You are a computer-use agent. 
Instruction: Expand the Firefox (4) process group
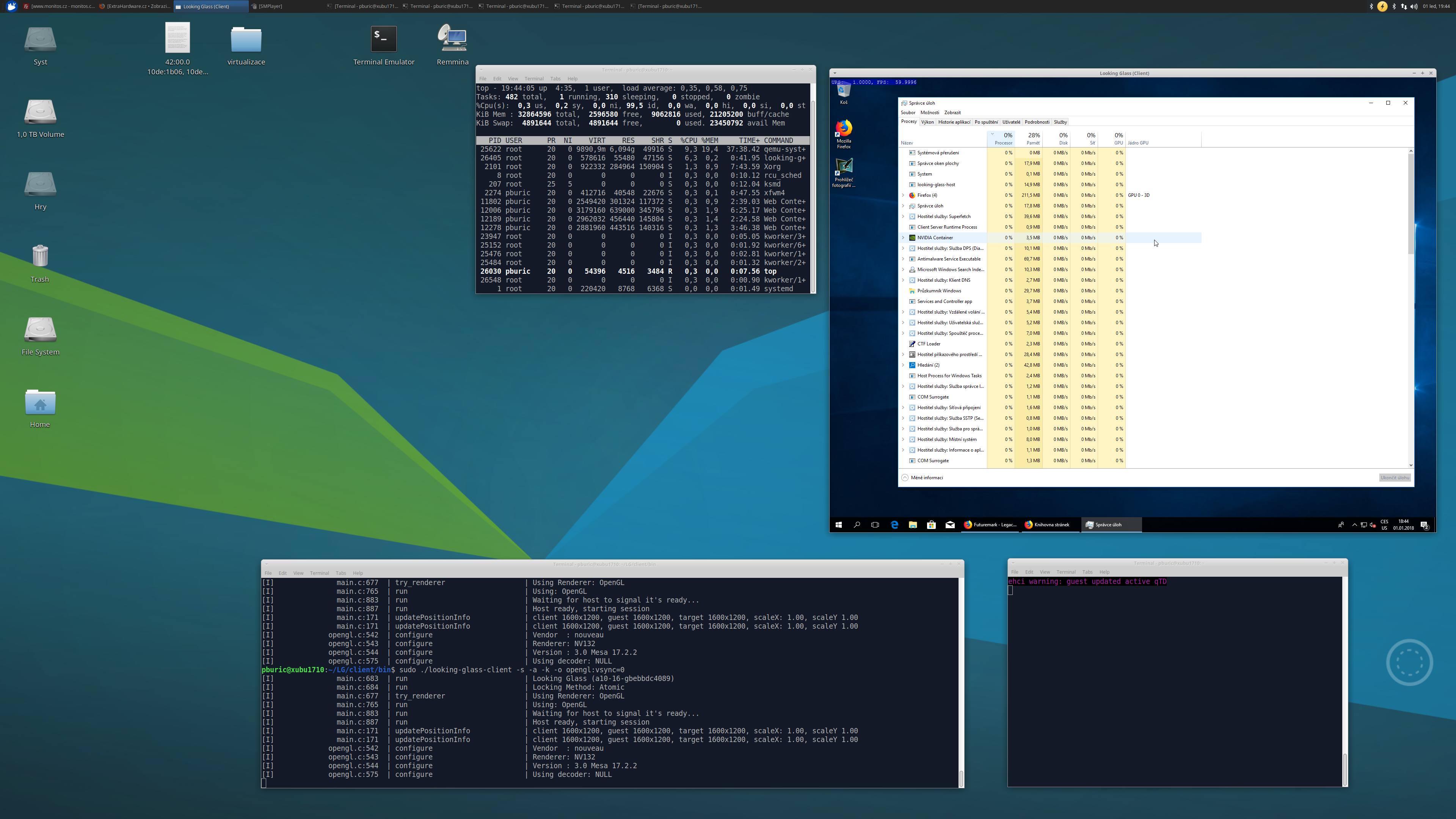(903, 195)
